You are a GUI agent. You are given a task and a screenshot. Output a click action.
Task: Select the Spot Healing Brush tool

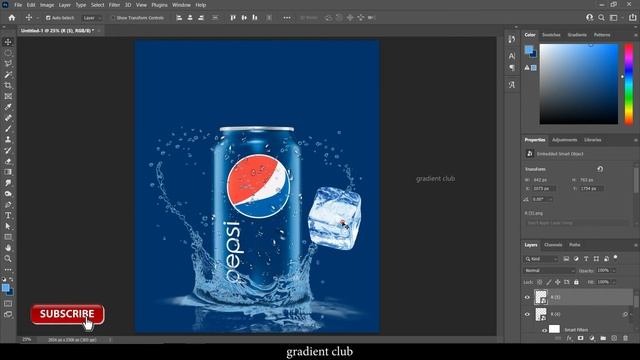pyautogui.click(x=8, y=118)
